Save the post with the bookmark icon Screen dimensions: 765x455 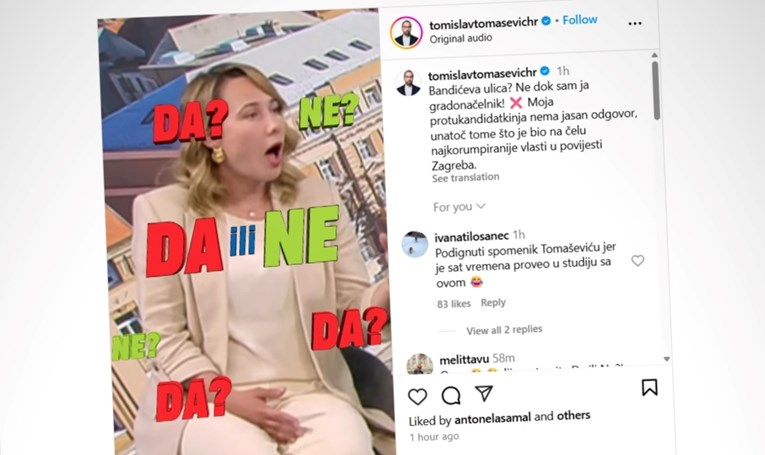tap(649, 387)
